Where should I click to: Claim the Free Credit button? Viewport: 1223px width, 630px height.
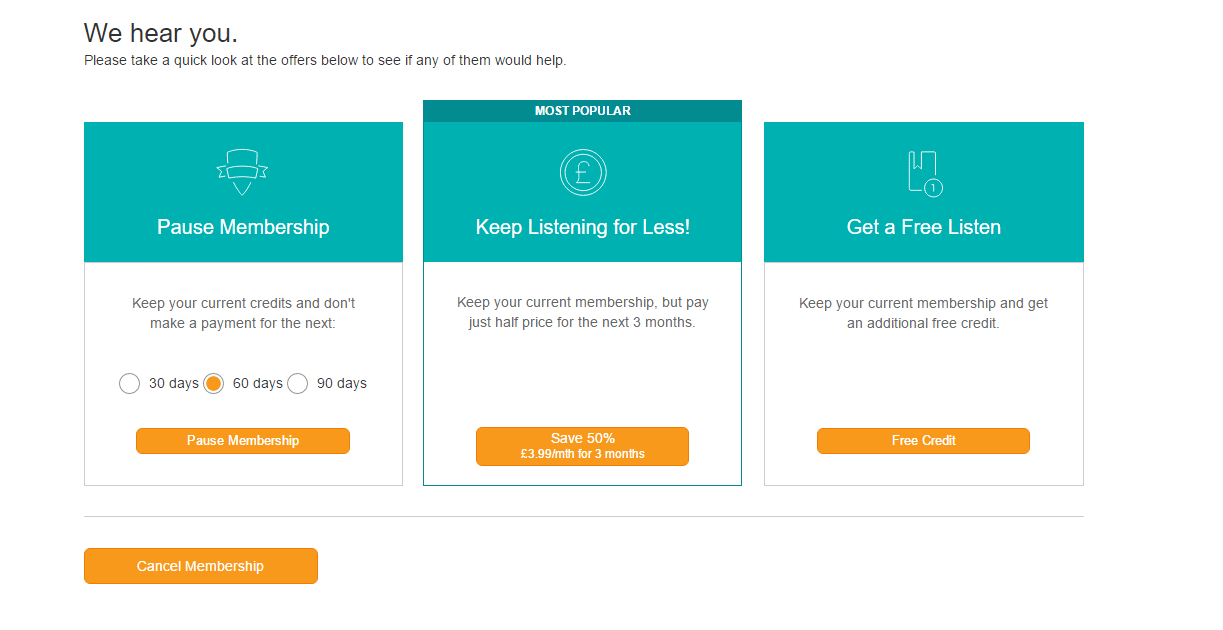coord(923,441)
